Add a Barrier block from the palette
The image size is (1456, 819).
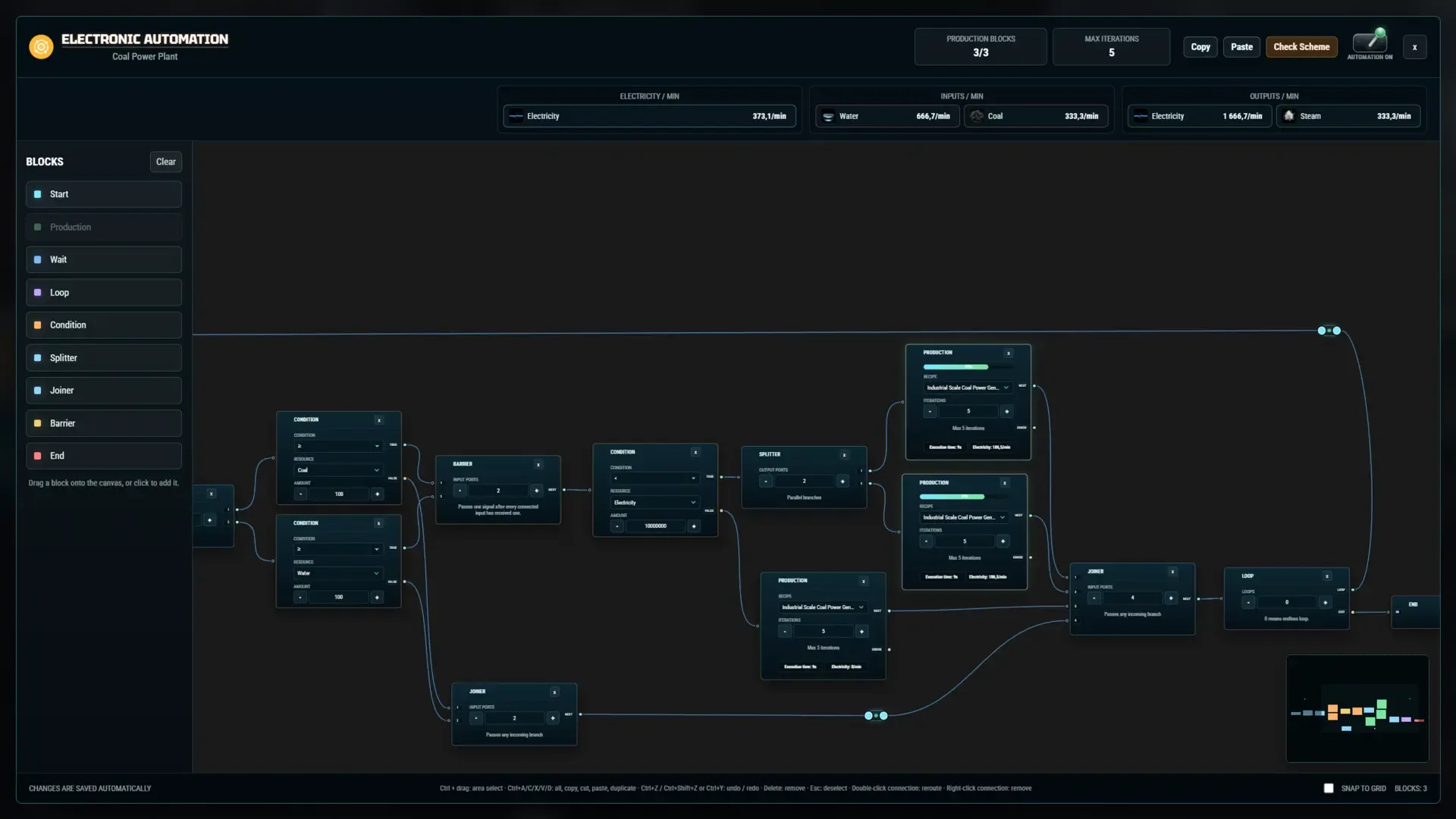tap(104, 423)
